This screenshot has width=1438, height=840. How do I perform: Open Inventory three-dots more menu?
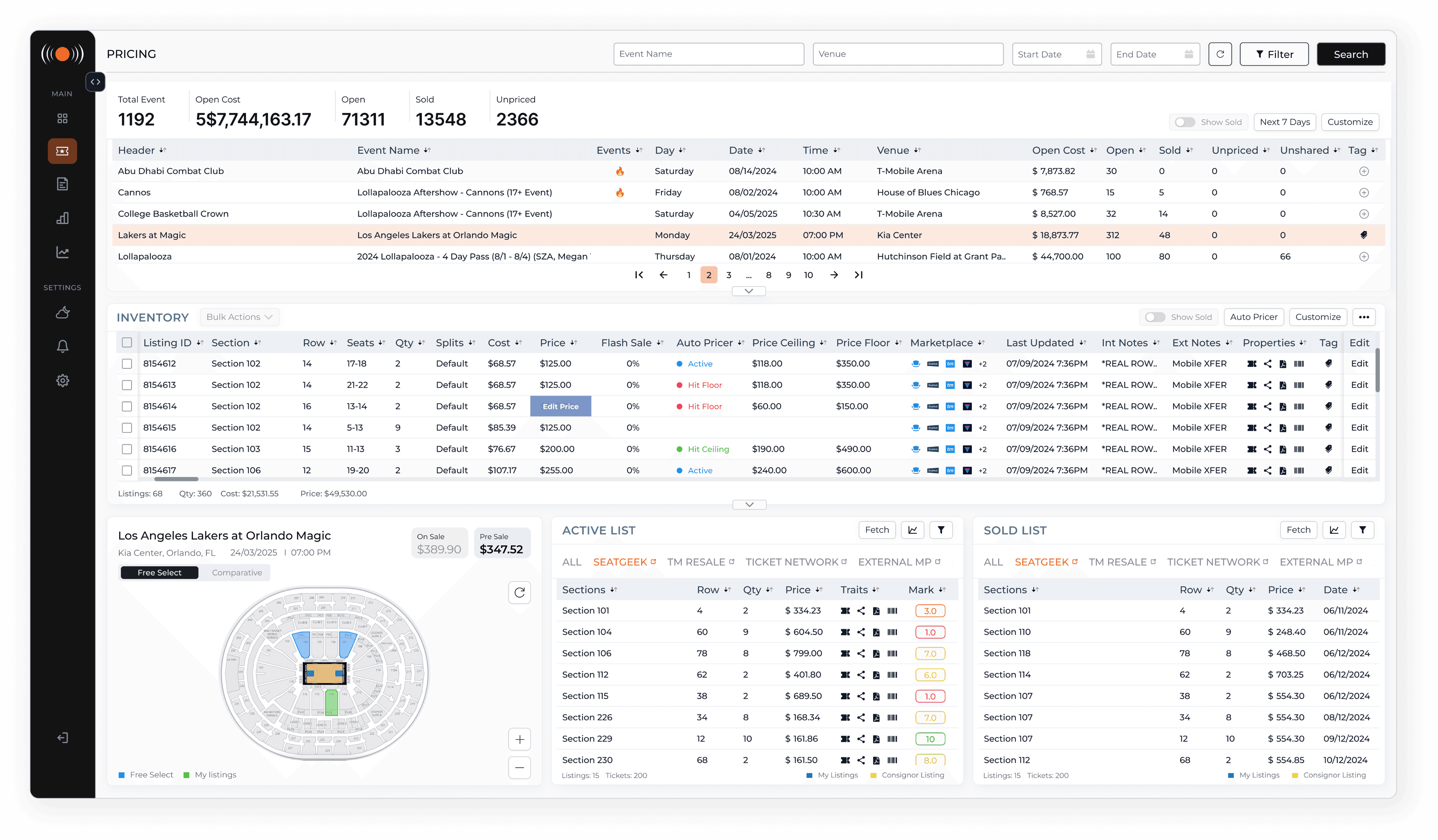pos(1363,317)
